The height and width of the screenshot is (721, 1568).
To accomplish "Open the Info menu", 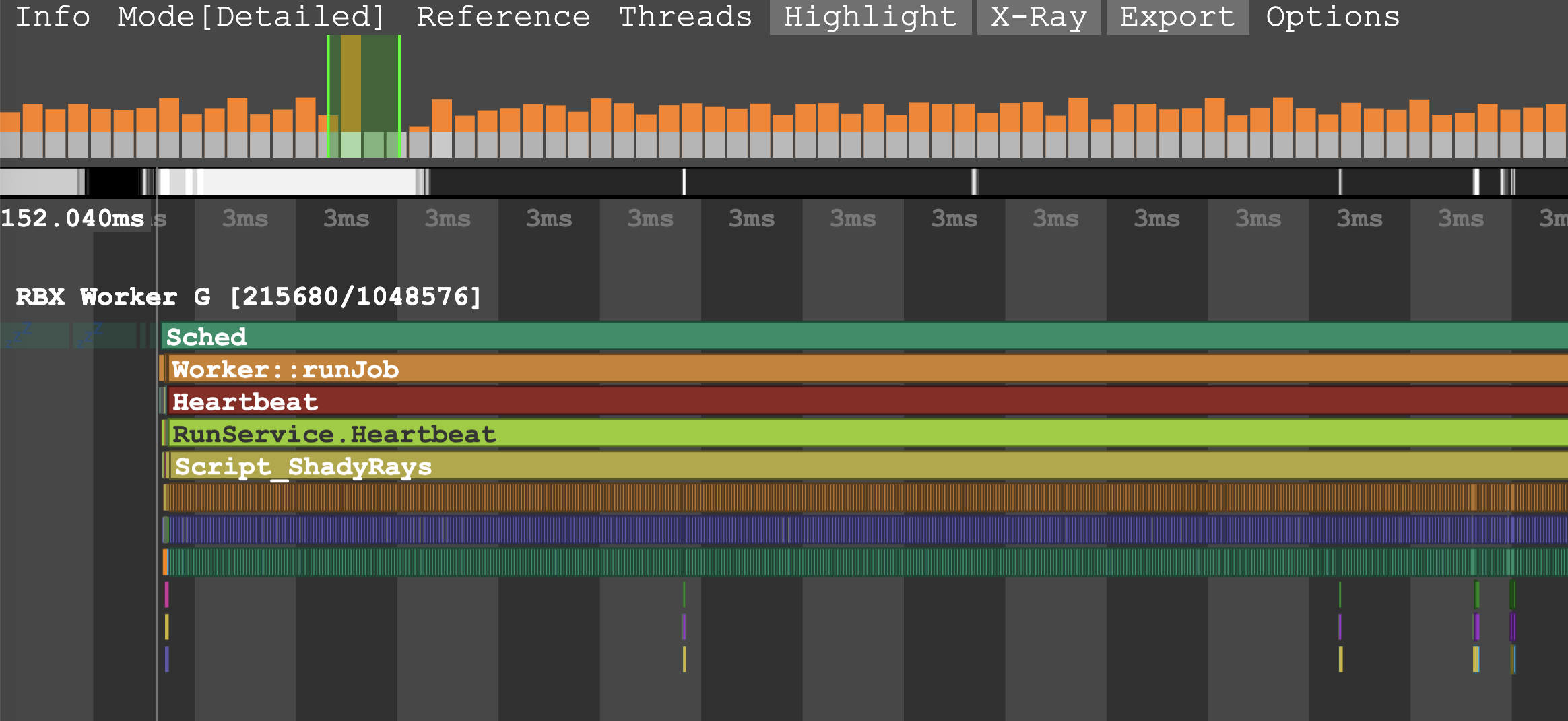I will click(53, 17).
